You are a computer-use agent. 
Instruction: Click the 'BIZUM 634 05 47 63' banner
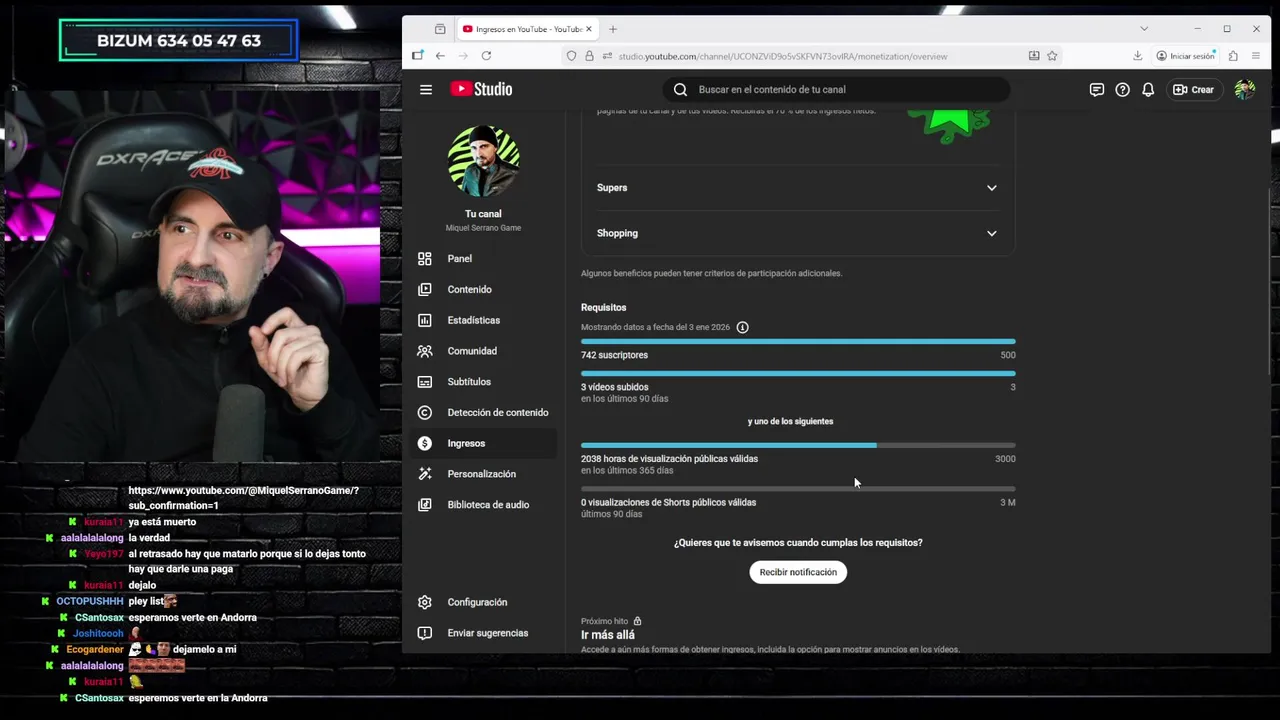[179, 41]
